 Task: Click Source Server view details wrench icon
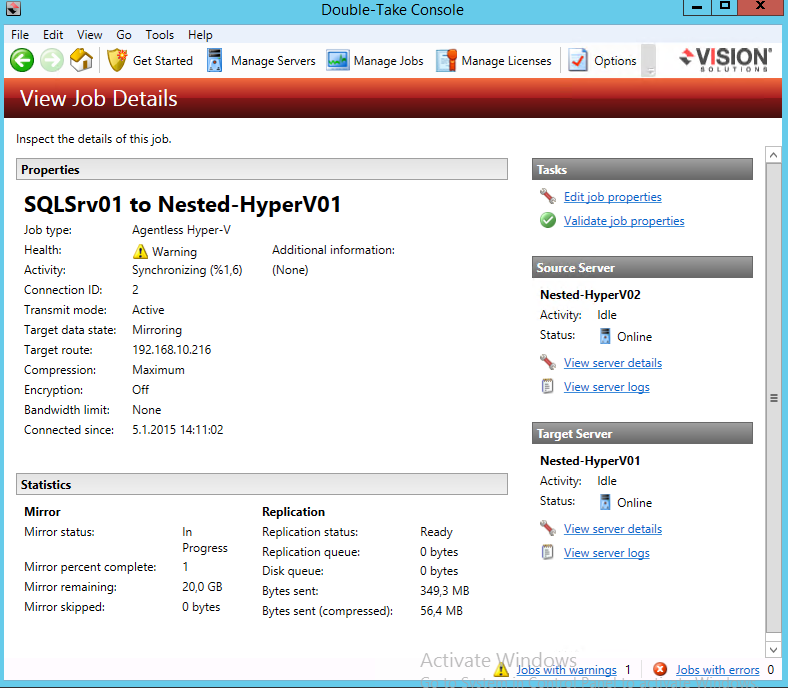548,362
